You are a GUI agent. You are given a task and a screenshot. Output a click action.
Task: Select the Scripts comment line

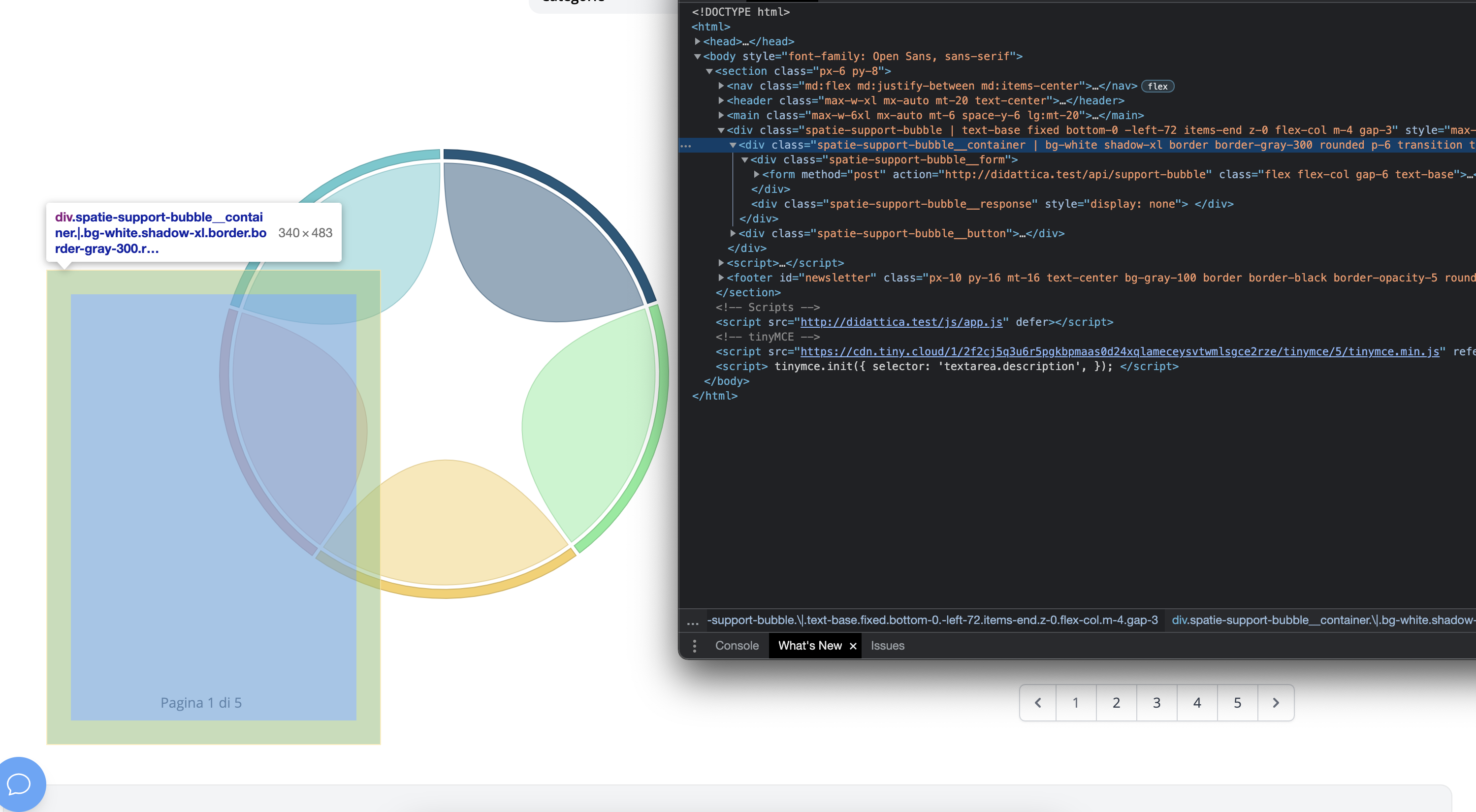coord(768,308)
